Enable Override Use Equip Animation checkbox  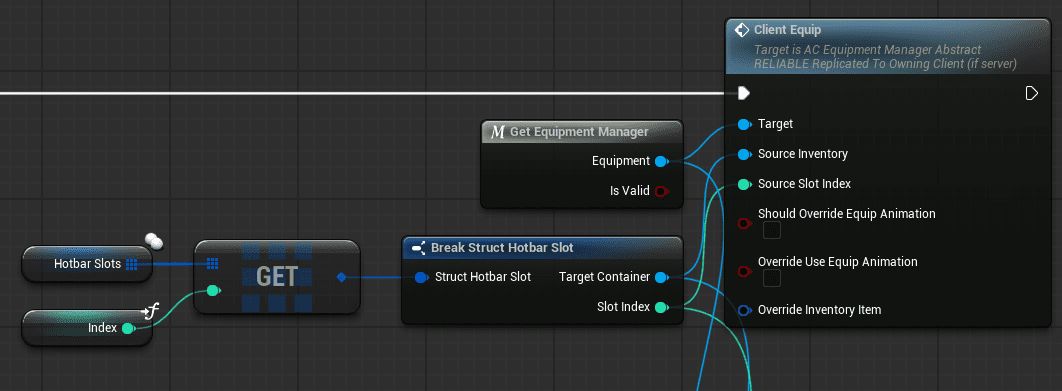click(772, 279)
